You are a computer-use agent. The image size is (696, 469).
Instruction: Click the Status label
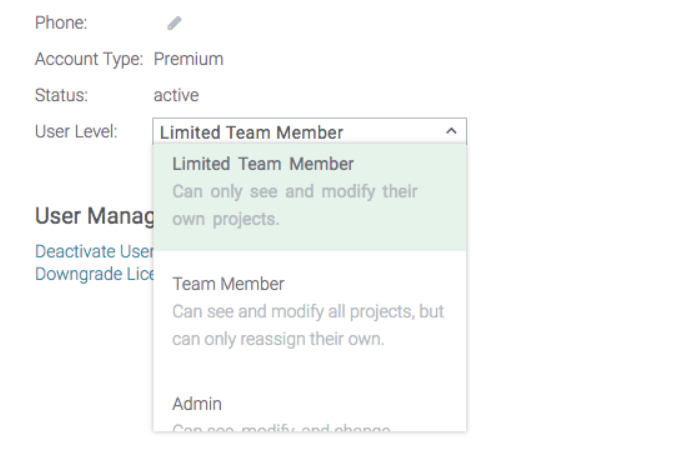[62, 95]
